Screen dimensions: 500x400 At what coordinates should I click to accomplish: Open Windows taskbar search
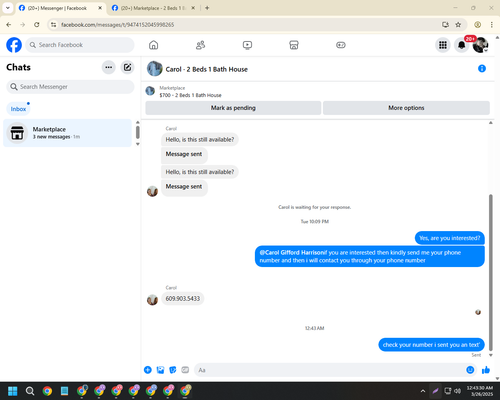tap(30, 391)
